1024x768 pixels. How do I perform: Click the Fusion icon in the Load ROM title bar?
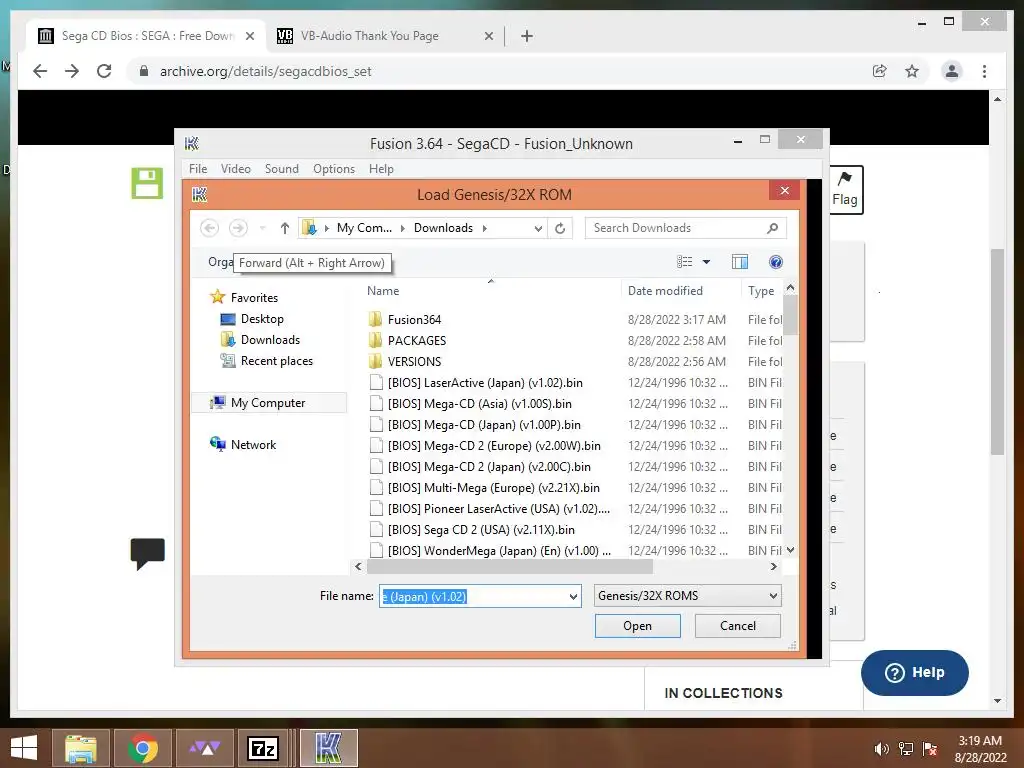click(x=199, y=194)
